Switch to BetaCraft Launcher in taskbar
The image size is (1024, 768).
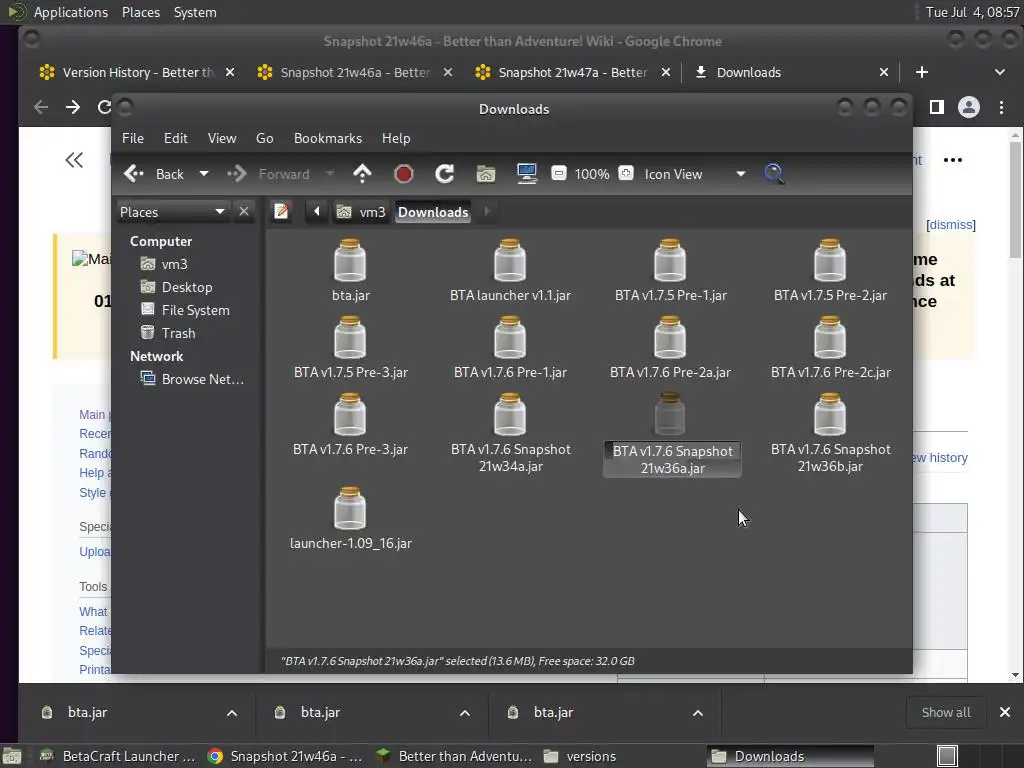[118, 756]
